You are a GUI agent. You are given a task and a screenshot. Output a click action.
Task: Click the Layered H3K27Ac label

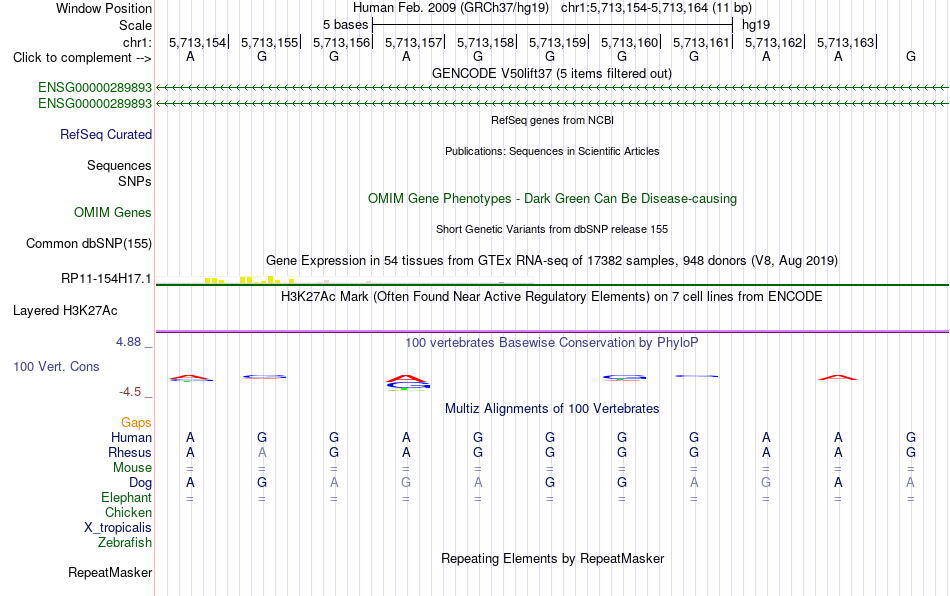coord(65,311)
